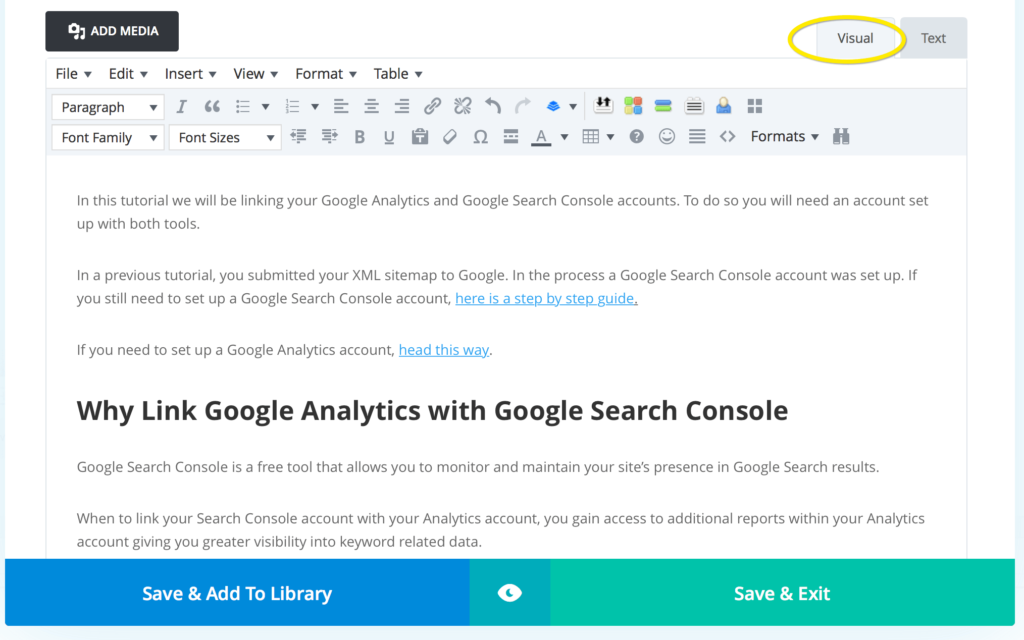Image resolution: width=1024 pixels, height=640 pixels.
Task: Click Save & Add To Library
Action: pos(237,593)
